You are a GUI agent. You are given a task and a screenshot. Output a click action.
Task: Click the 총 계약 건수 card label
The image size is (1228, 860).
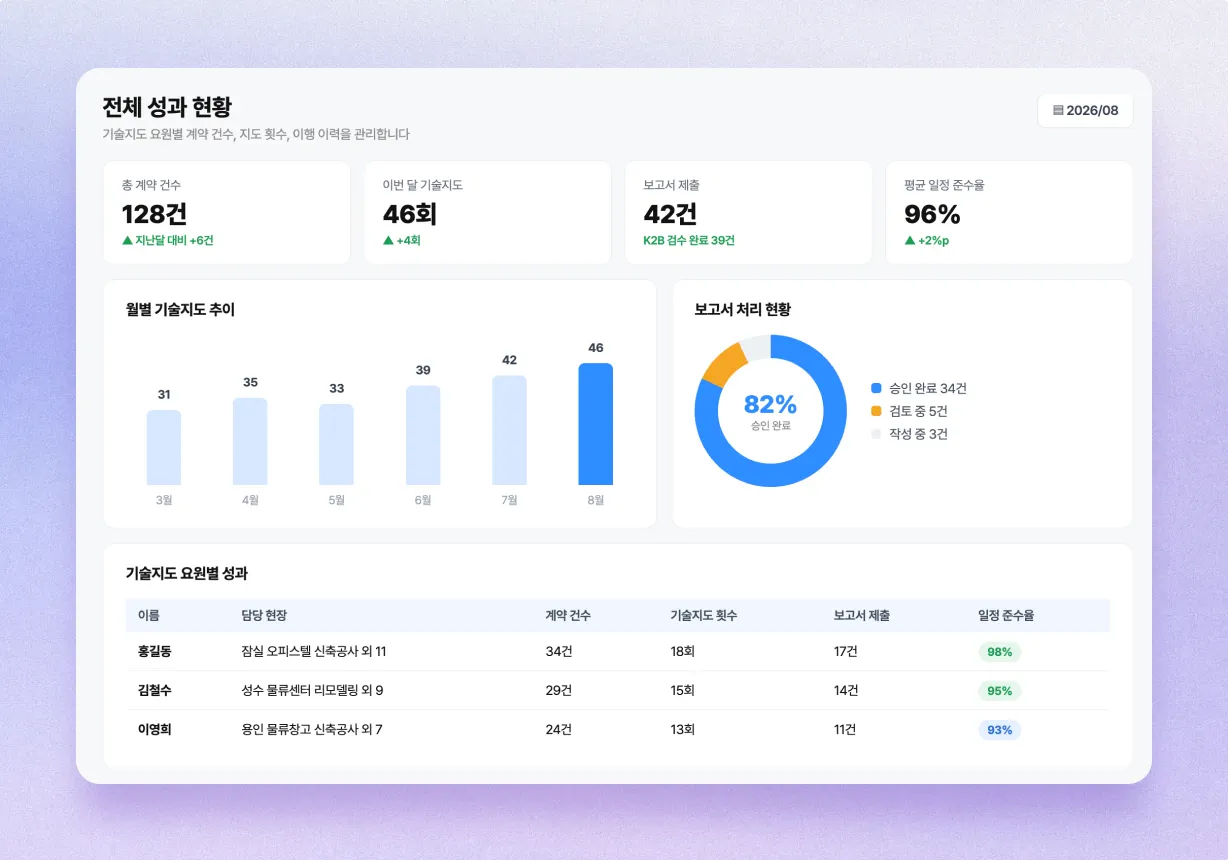pos(151,185)
